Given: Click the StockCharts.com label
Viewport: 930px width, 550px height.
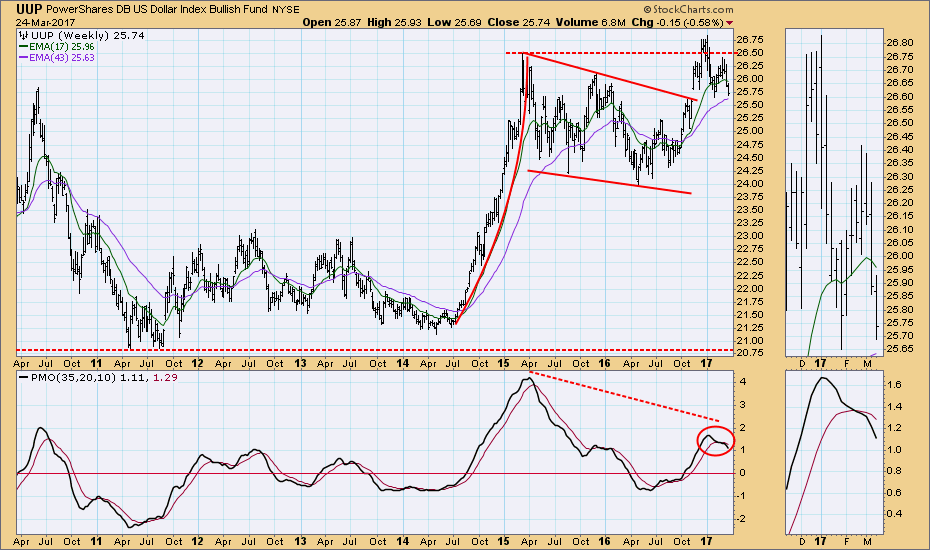Looking at the screenshot, I should tap(688, 9).
